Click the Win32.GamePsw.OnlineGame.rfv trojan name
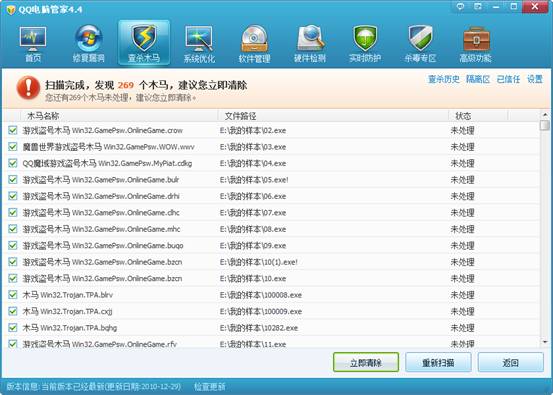The width and height of the screenshot is (553, 395). click(x=124, y=344)
